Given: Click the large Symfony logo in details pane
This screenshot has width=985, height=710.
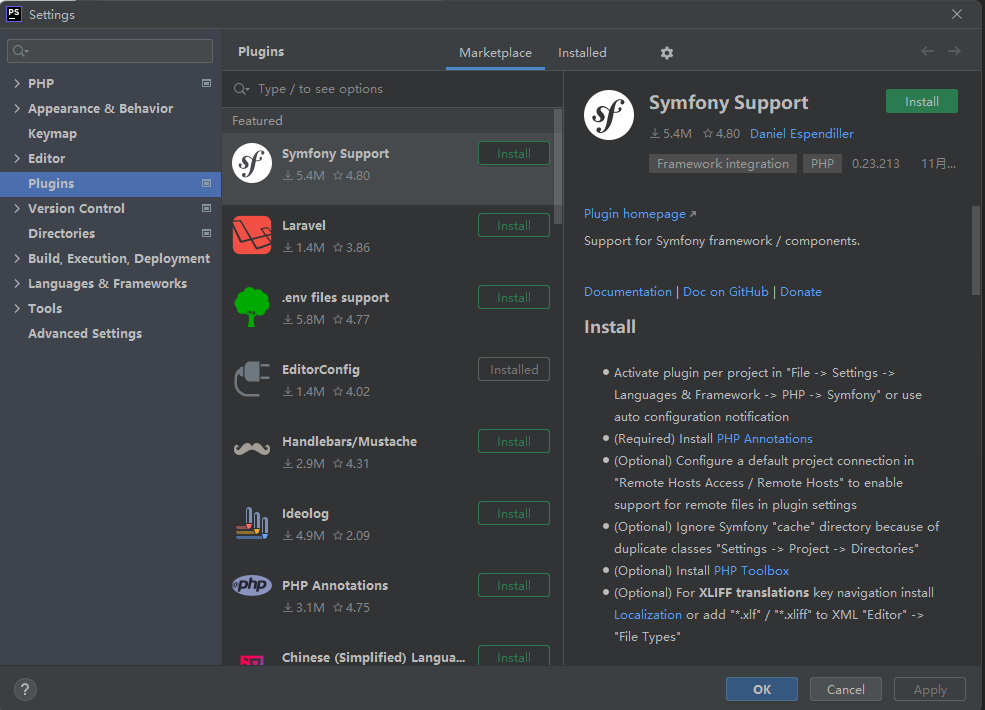Looking at the screenshot, I should coord(609,115).
